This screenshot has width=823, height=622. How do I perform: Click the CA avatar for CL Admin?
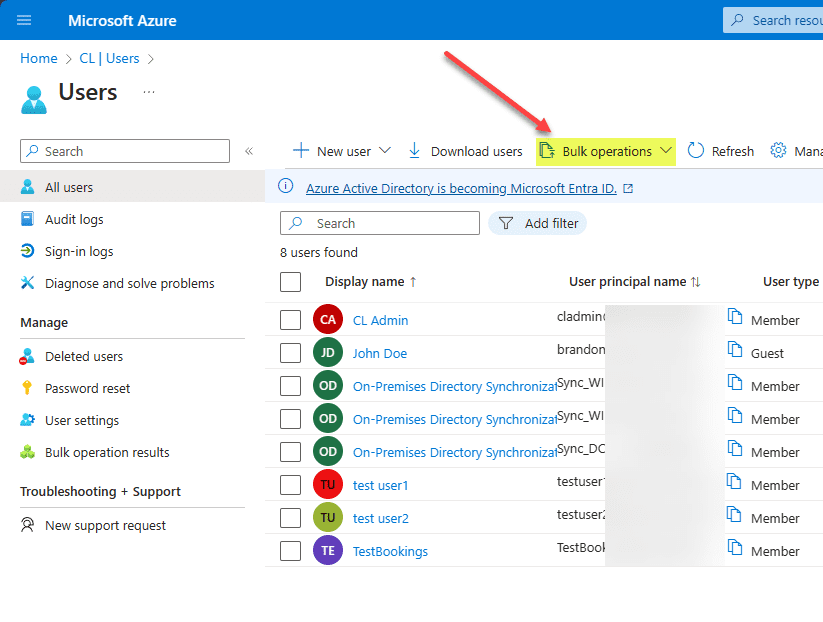328,319
